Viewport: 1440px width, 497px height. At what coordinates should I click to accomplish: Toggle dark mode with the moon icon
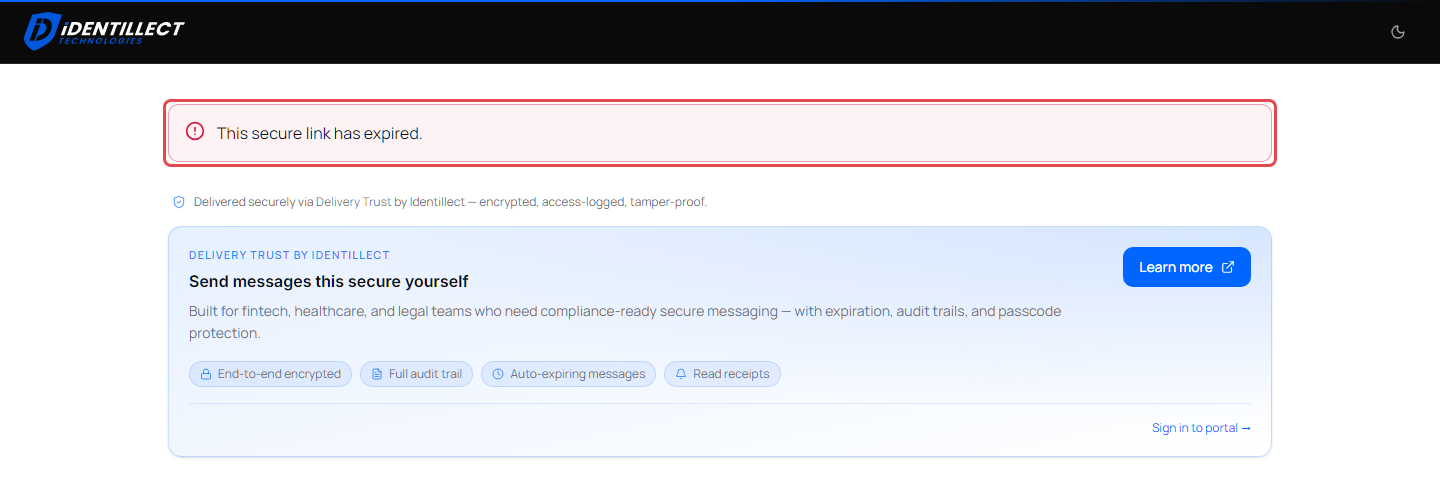[x=1398, y=32]
